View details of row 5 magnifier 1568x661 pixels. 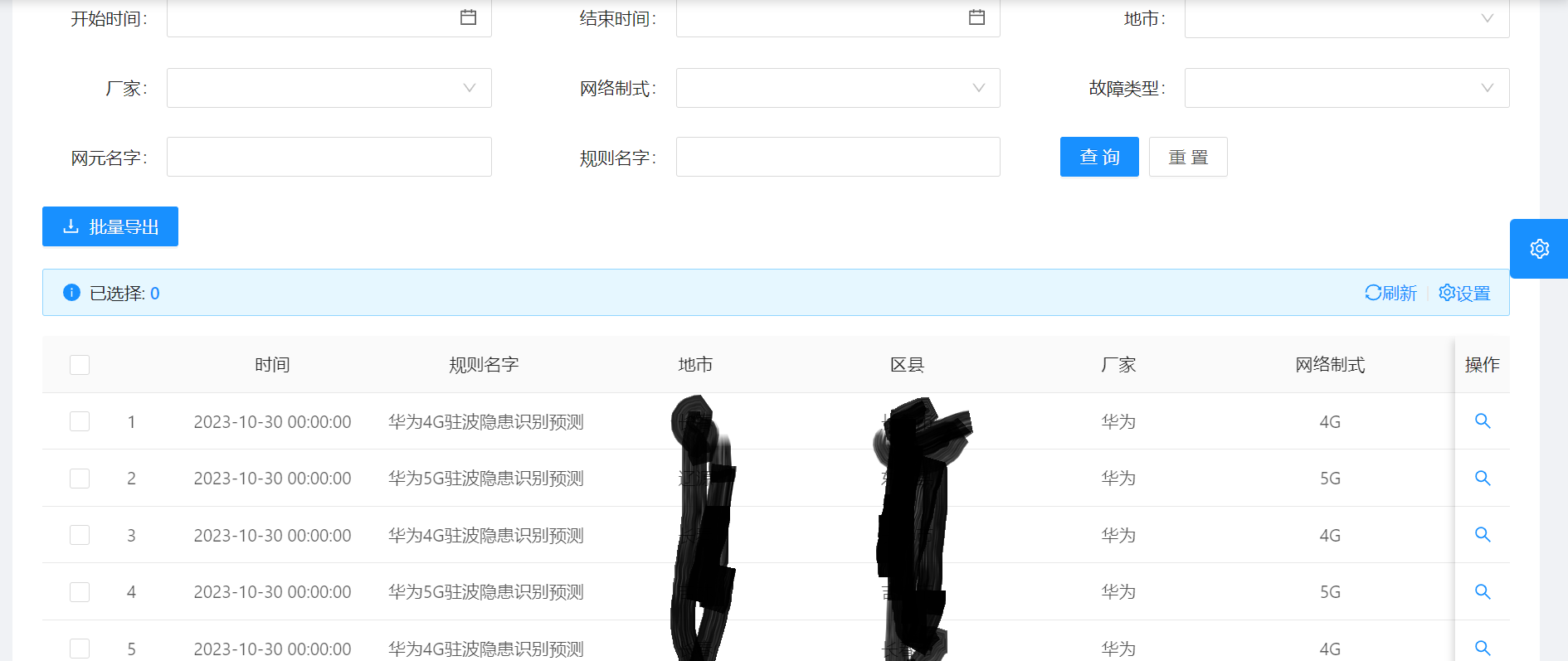1483,649
